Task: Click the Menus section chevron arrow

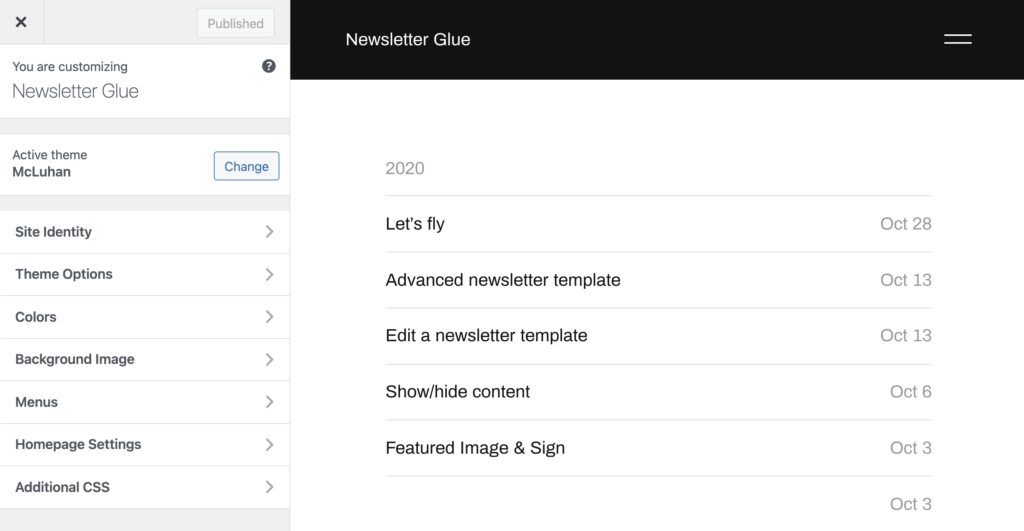Action: pyautogui.click(x=269, y=402)
